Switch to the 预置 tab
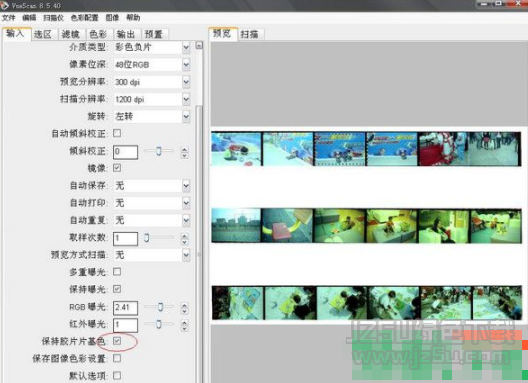Image resolution: width=528 pixels, height=383 pixels. pos(154,34)
